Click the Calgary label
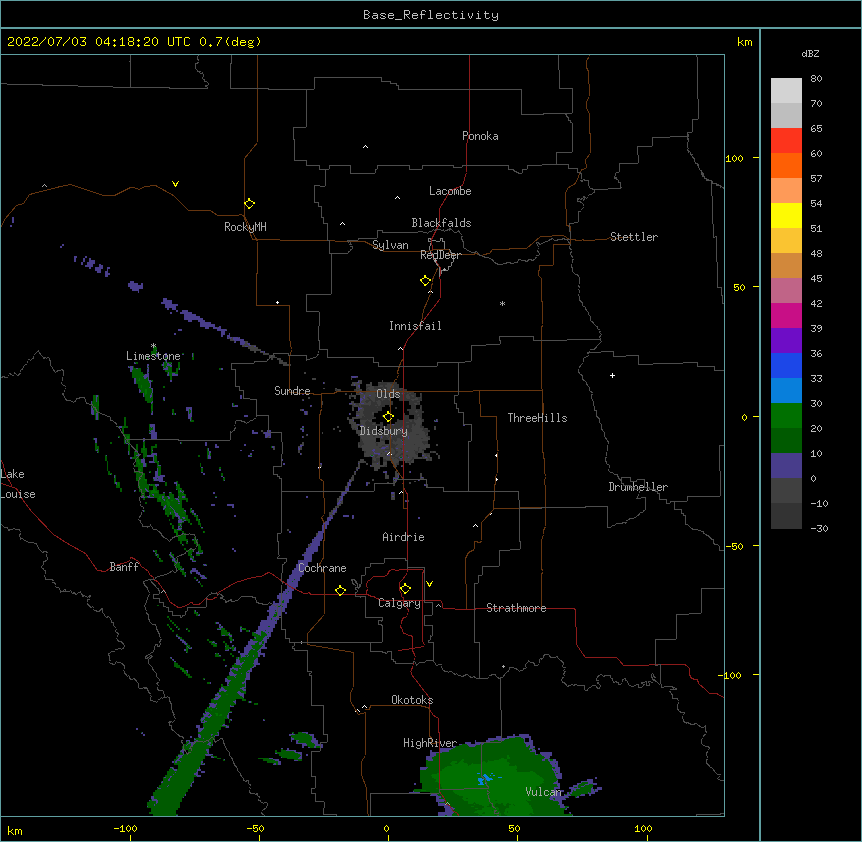Screen dimensions: 862x842 (399, 603)
